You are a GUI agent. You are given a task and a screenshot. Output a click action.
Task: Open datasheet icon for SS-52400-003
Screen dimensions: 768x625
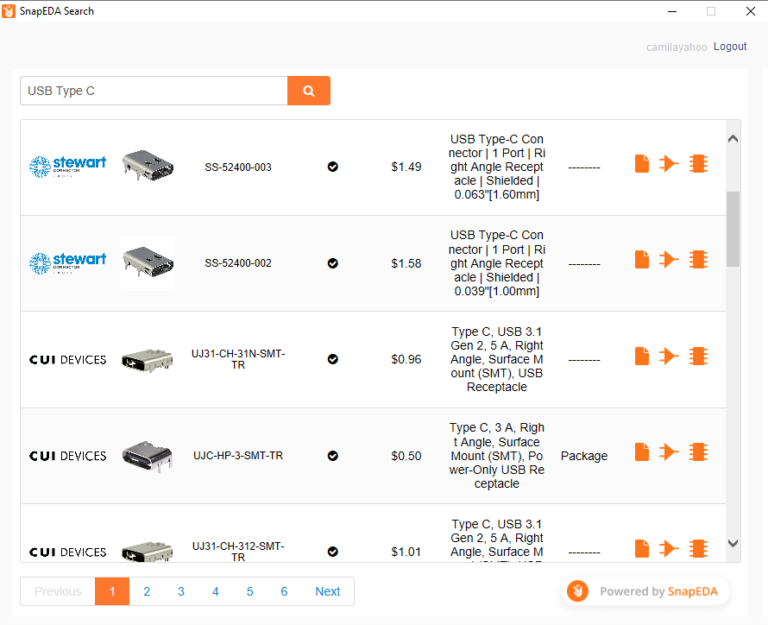tap(642, 164)
